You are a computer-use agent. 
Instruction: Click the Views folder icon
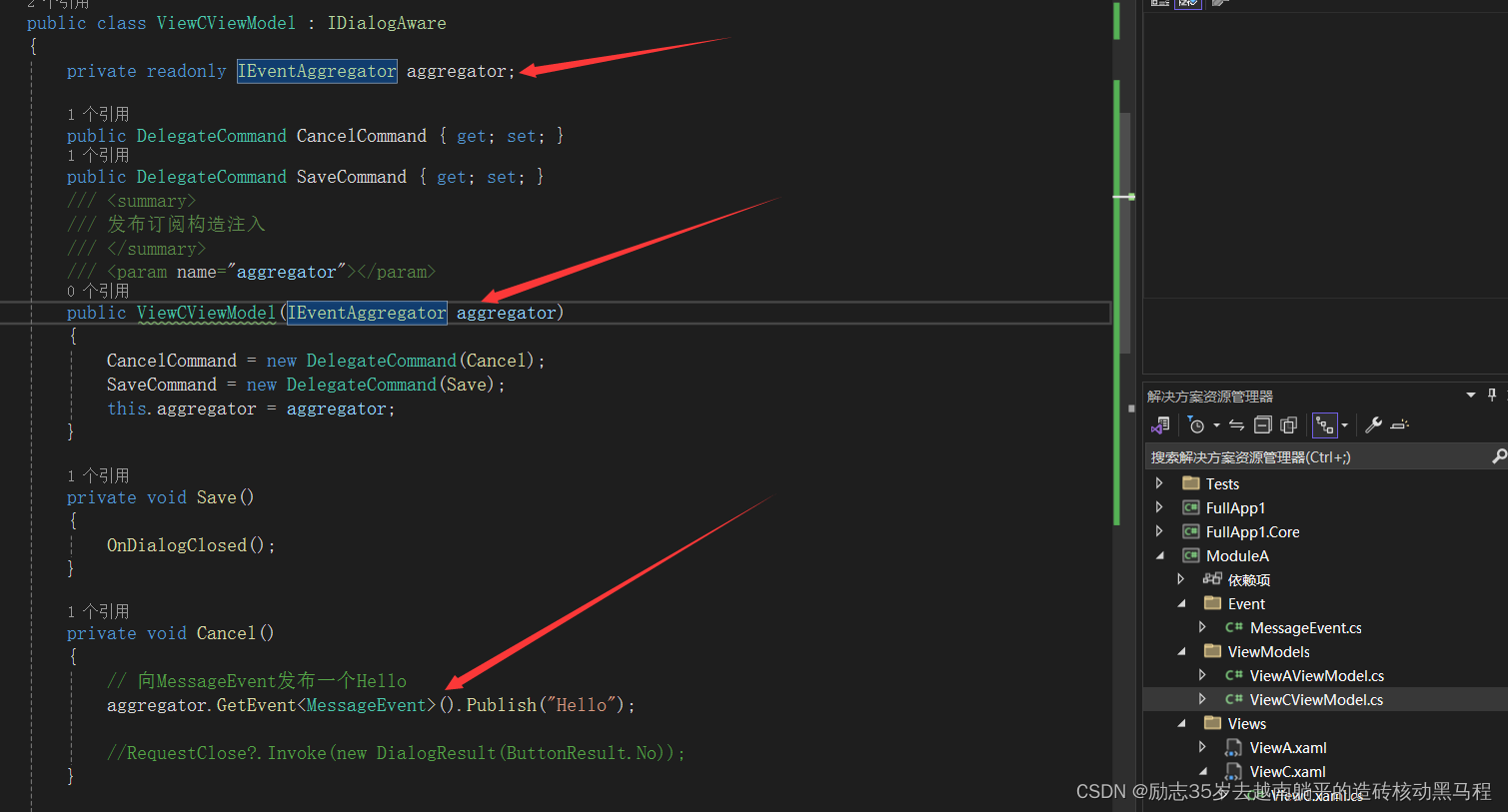tap(1213, 723)
